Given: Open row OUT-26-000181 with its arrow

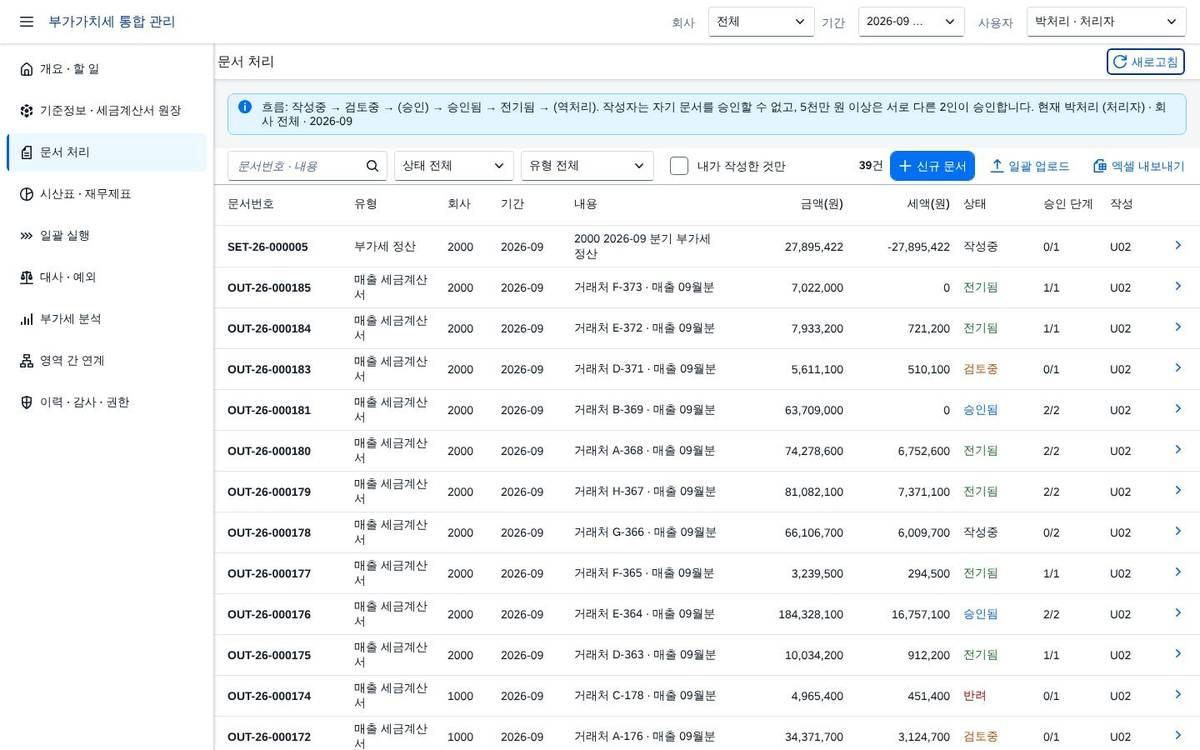Looking at the screenshot, I should click(x=1178, y=409).
